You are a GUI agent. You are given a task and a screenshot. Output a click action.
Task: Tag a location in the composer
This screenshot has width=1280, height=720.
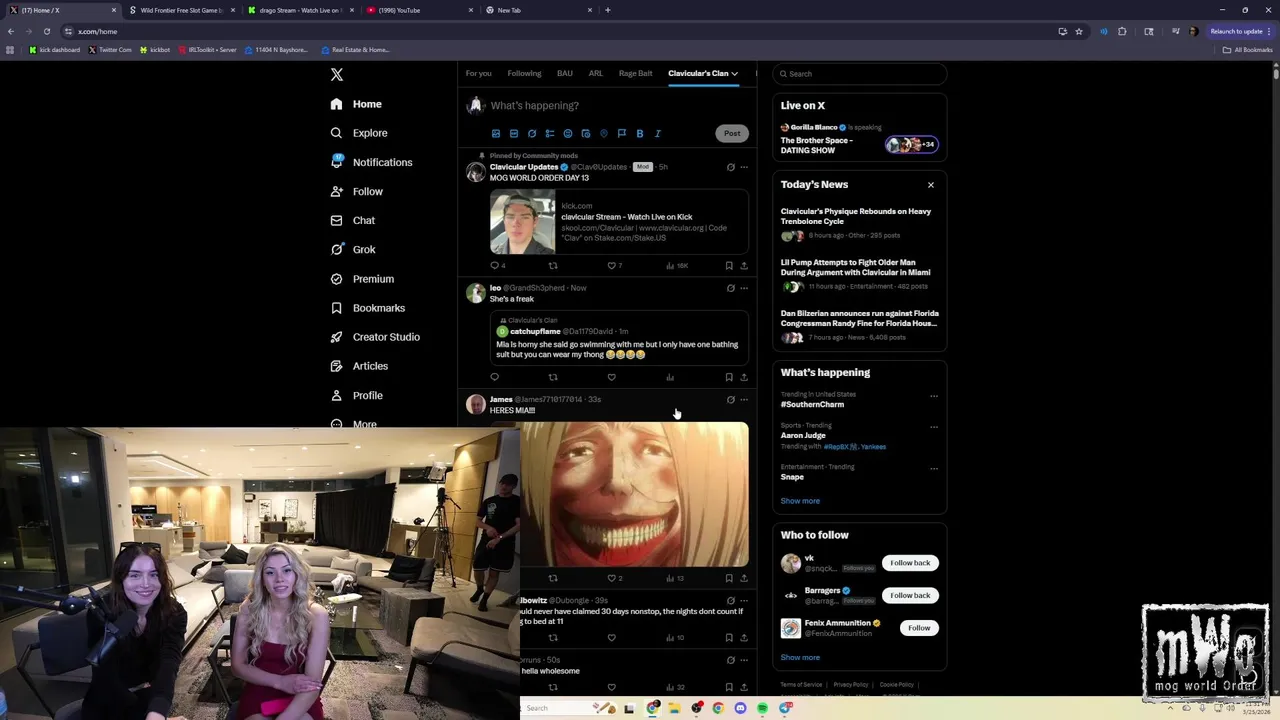click(x=604, y=133)
